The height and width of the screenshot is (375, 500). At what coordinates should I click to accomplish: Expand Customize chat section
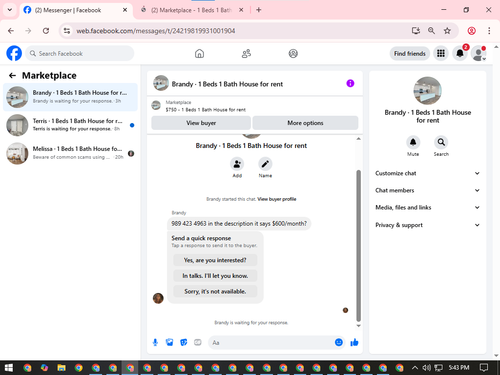coord(427,173)
